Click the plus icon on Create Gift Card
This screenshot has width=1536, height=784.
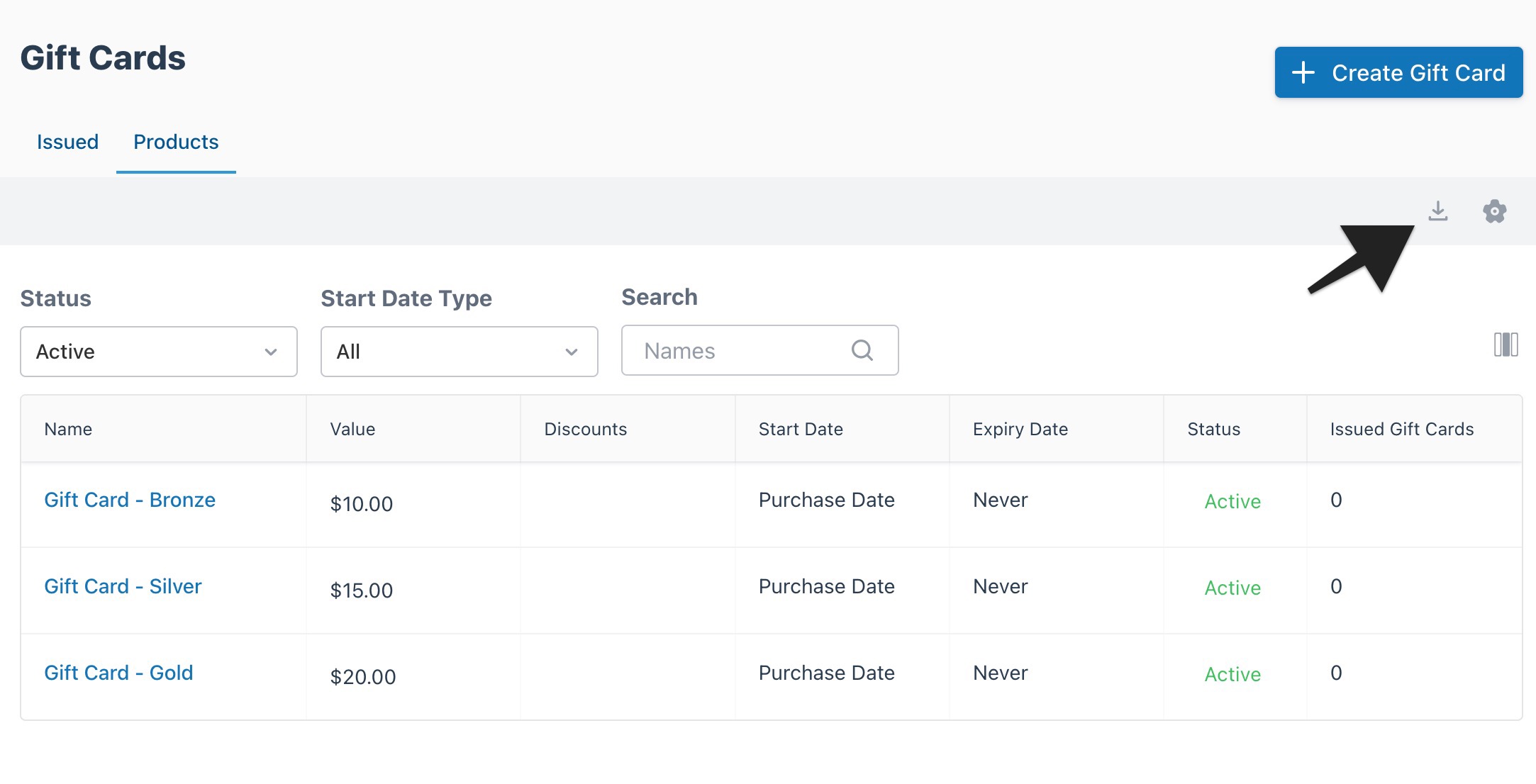[1303, 72]
